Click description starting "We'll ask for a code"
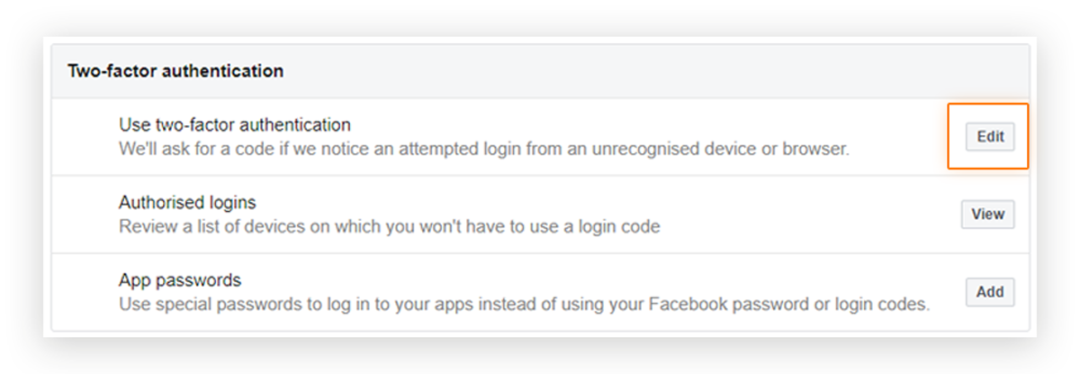Image resolution: width=1080 pixels, height=374 pixels. (484, 149)
